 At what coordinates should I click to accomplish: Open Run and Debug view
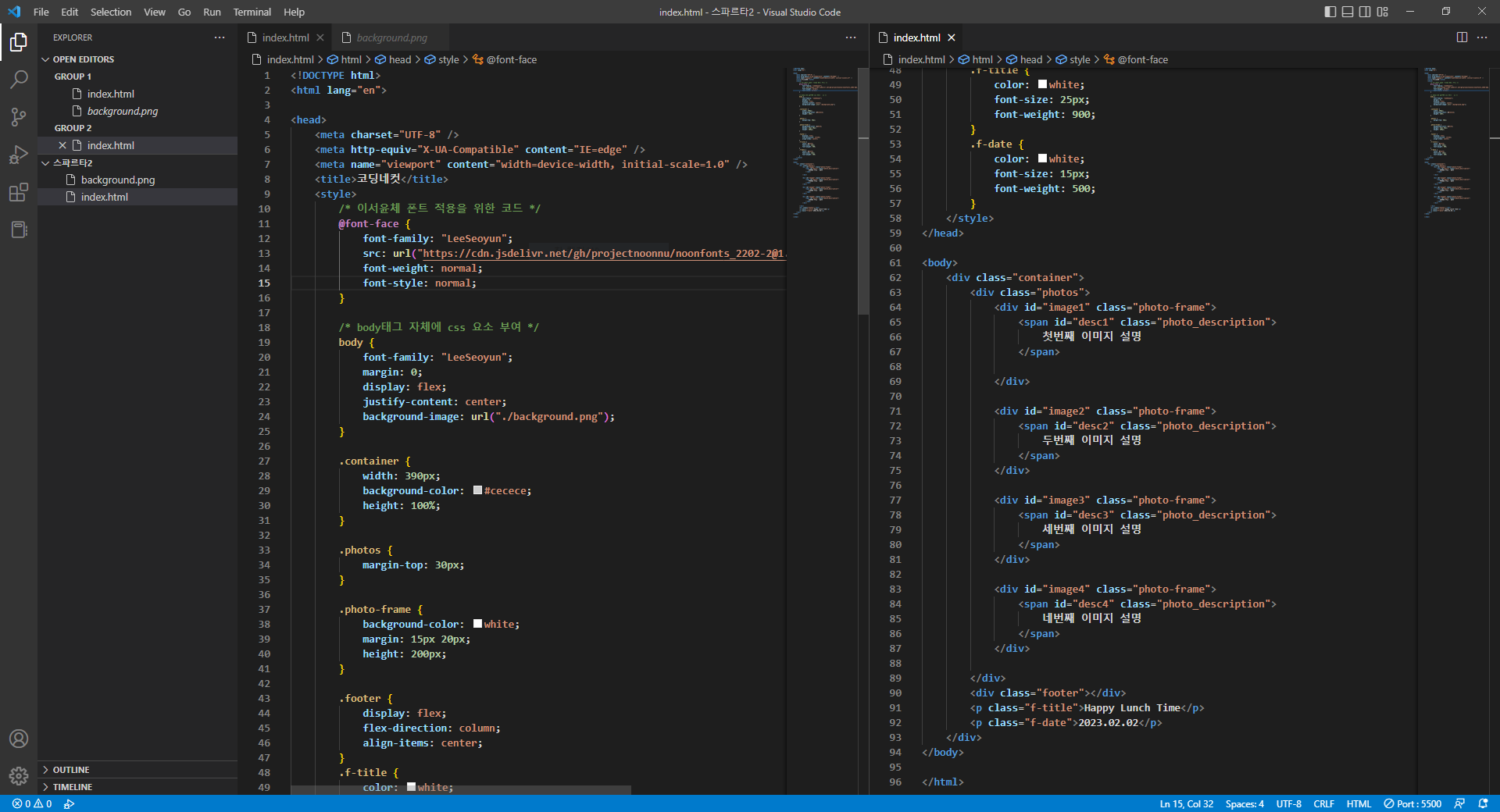click(x=19, y=154)
